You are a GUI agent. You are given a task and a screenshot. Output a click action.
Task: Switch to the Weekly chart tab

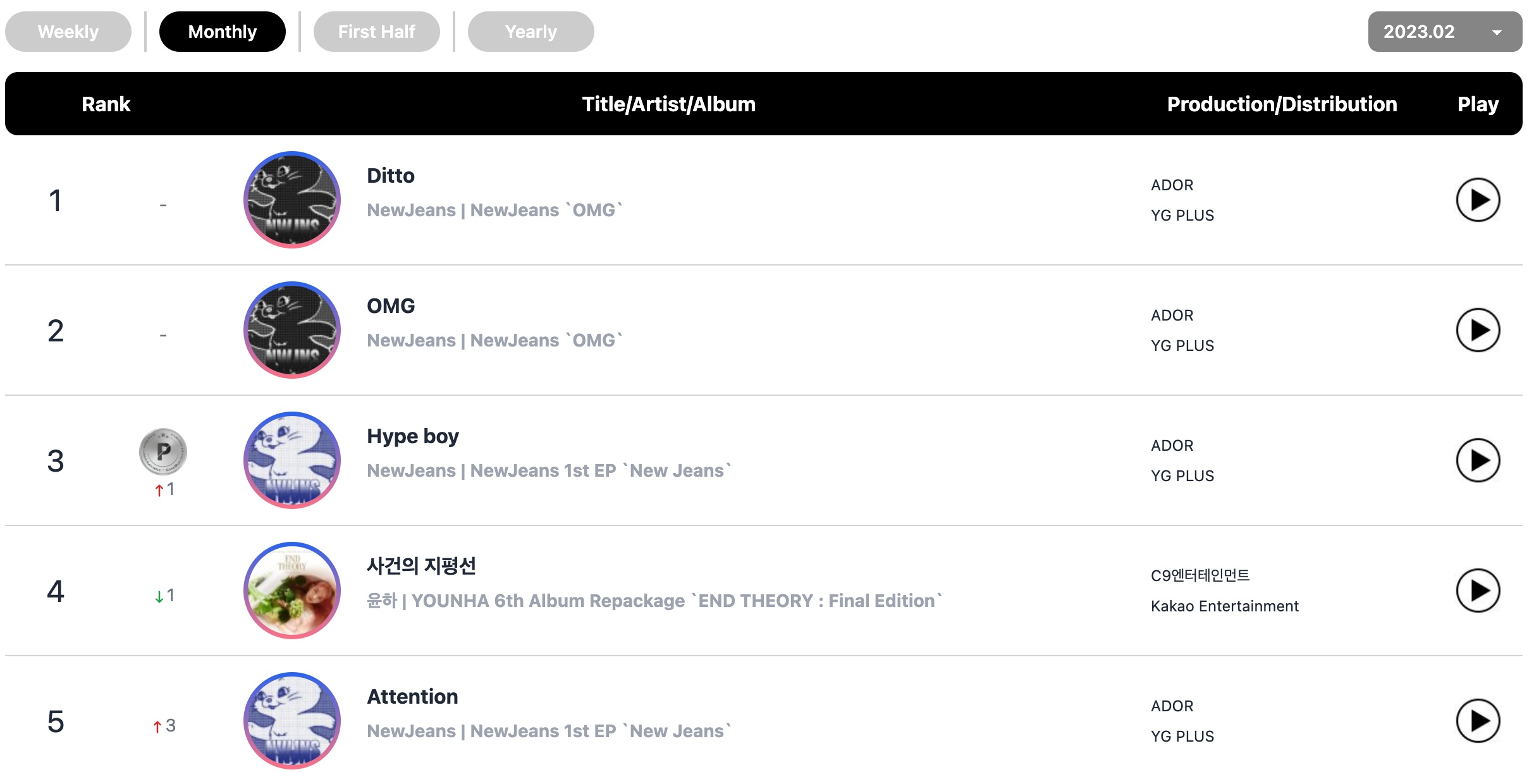[x=68, y=32]
